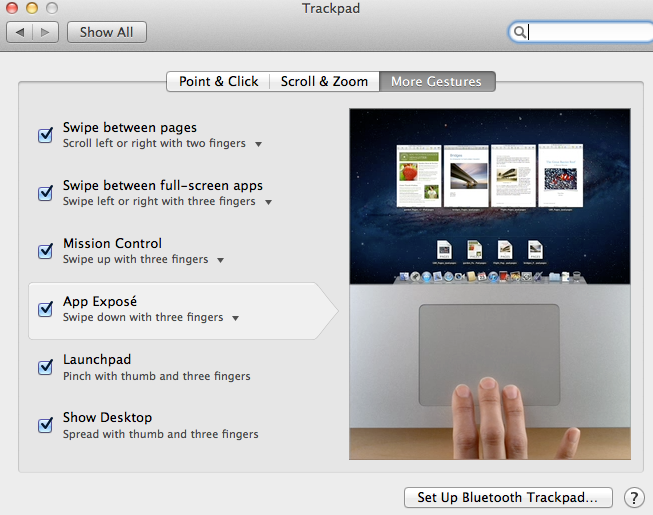The height and width of the screenshot is (515, 653).
Task: Open the Swipe down with three fingers dropdown
Action: pyautogui.click(x=235, y=318)
